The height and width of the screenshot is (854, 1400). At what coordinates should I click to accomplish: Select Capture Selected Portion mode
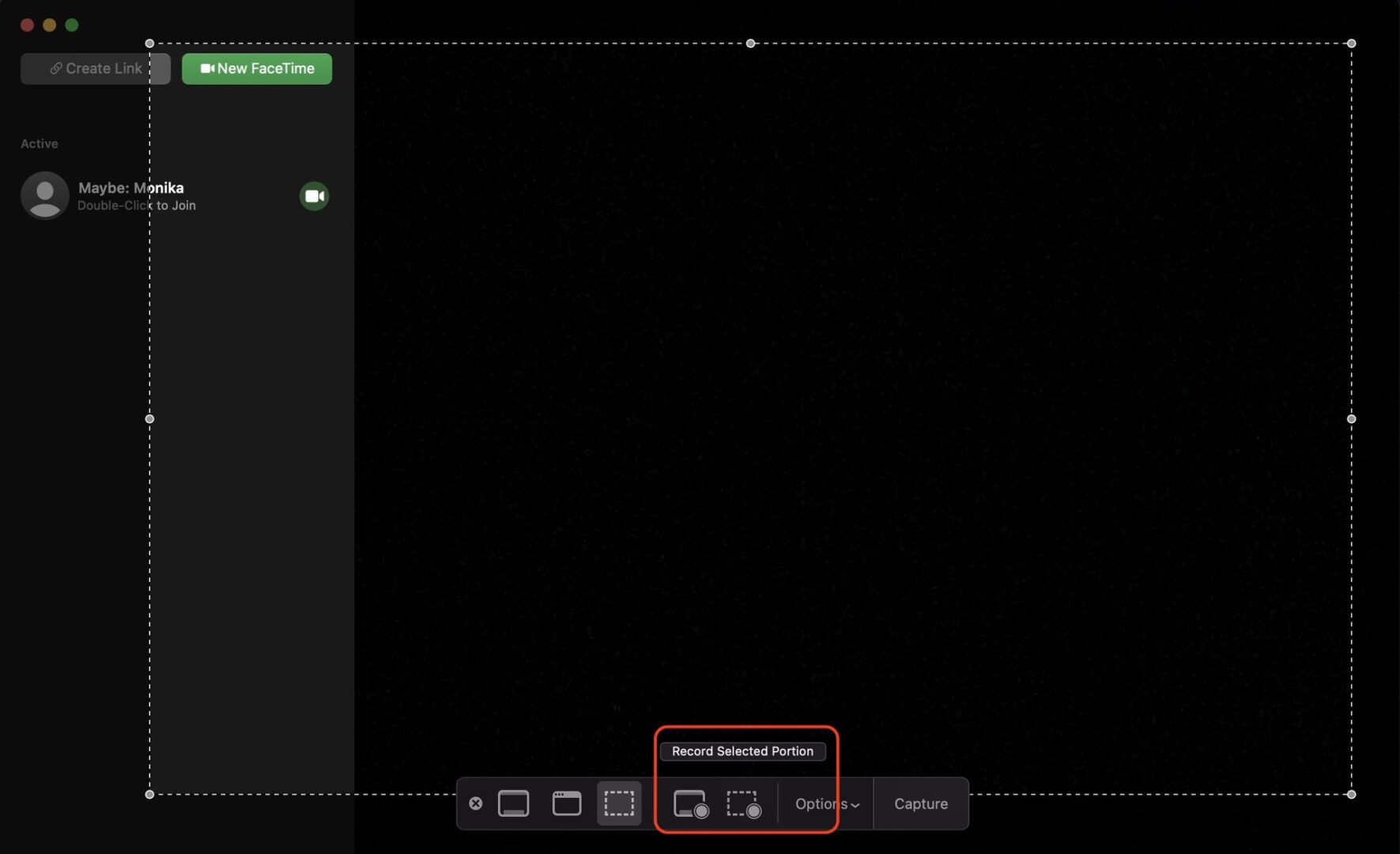[x=620, y=803]
